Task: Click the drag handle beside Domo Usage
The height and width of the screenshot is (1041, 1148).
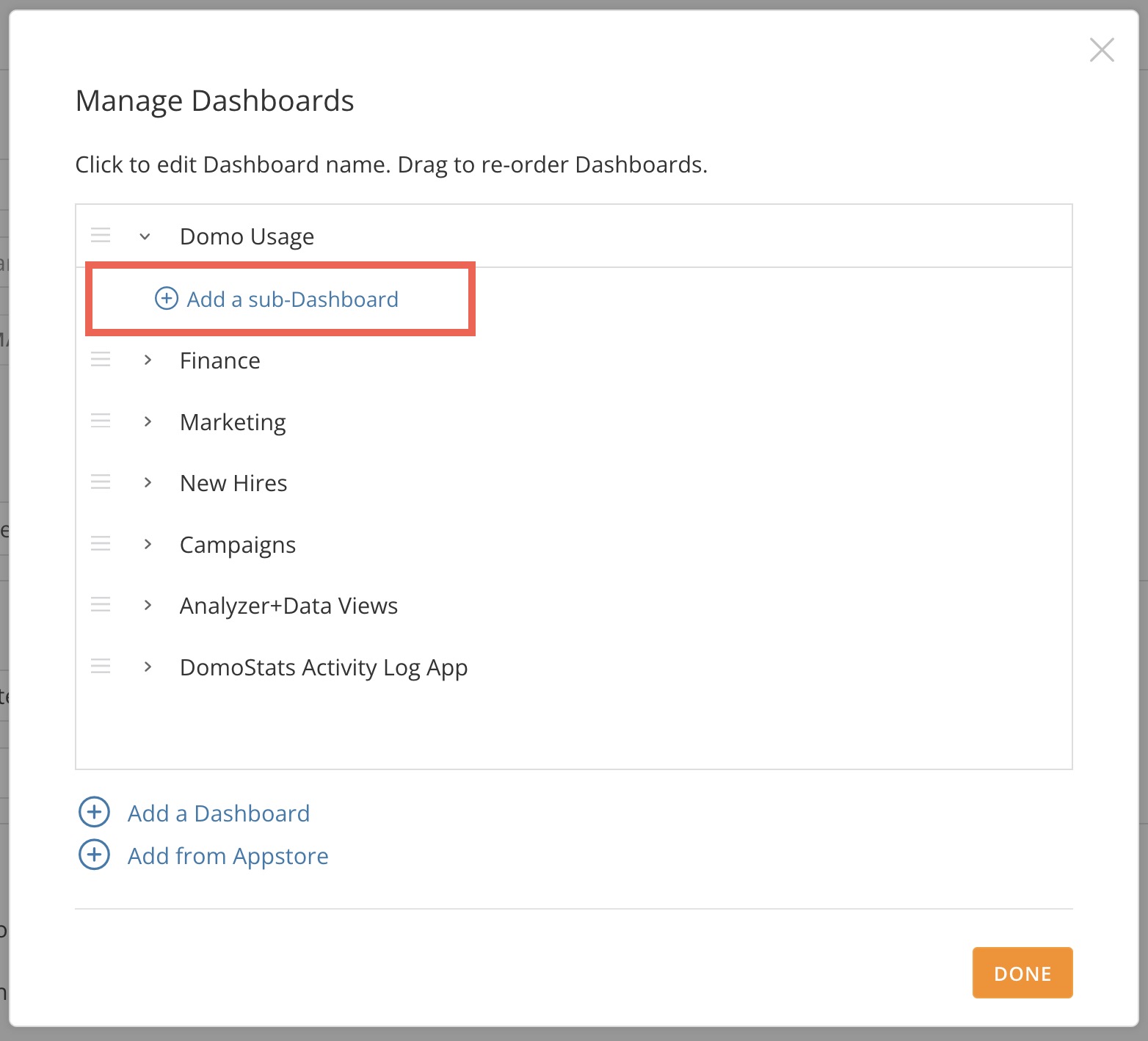Action: click(x=101, y=236)
